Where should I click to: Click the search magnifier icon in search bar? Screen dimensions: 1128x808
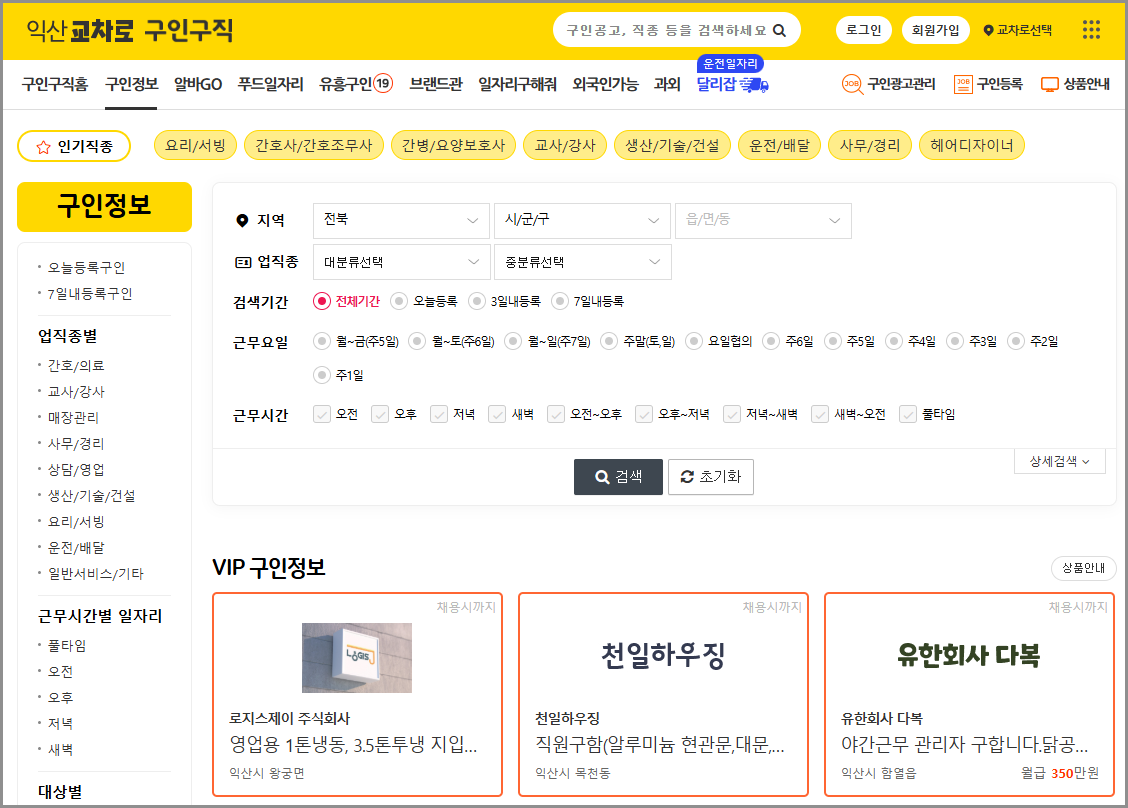pyautogui.click(x=780, y=29)
